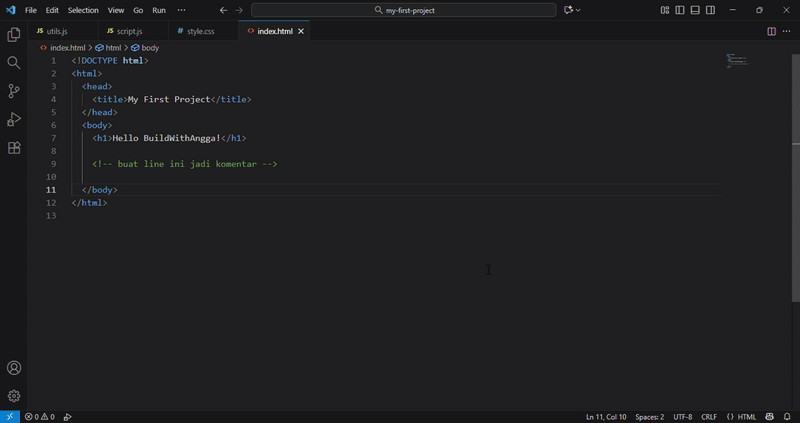
Task: Click the closing </html> tag
Action: (x=89, y=203)
